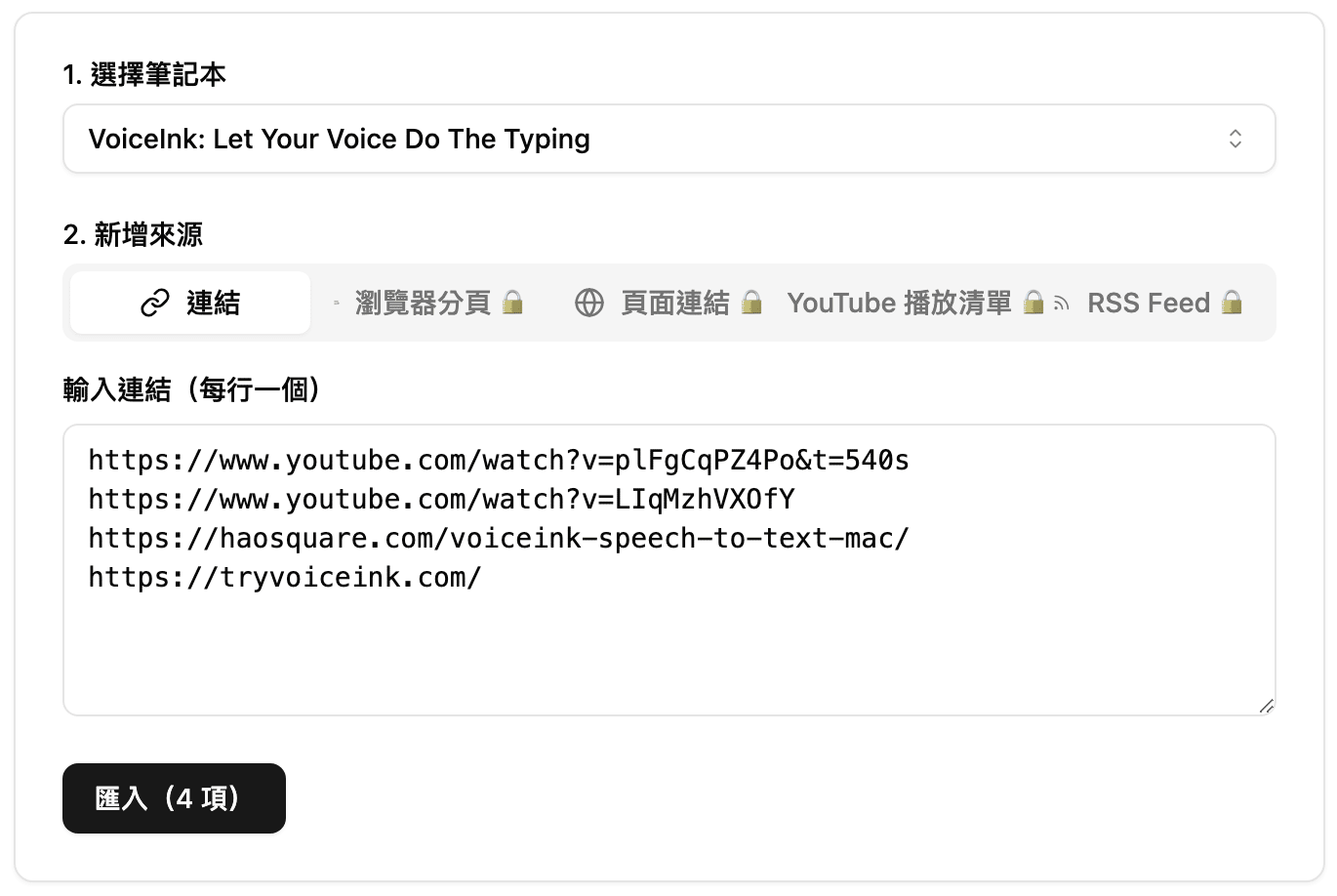1337x896 pixels.
Task: Switch to the 瀏覽器分頁 tab
Action: coord(423,304)
